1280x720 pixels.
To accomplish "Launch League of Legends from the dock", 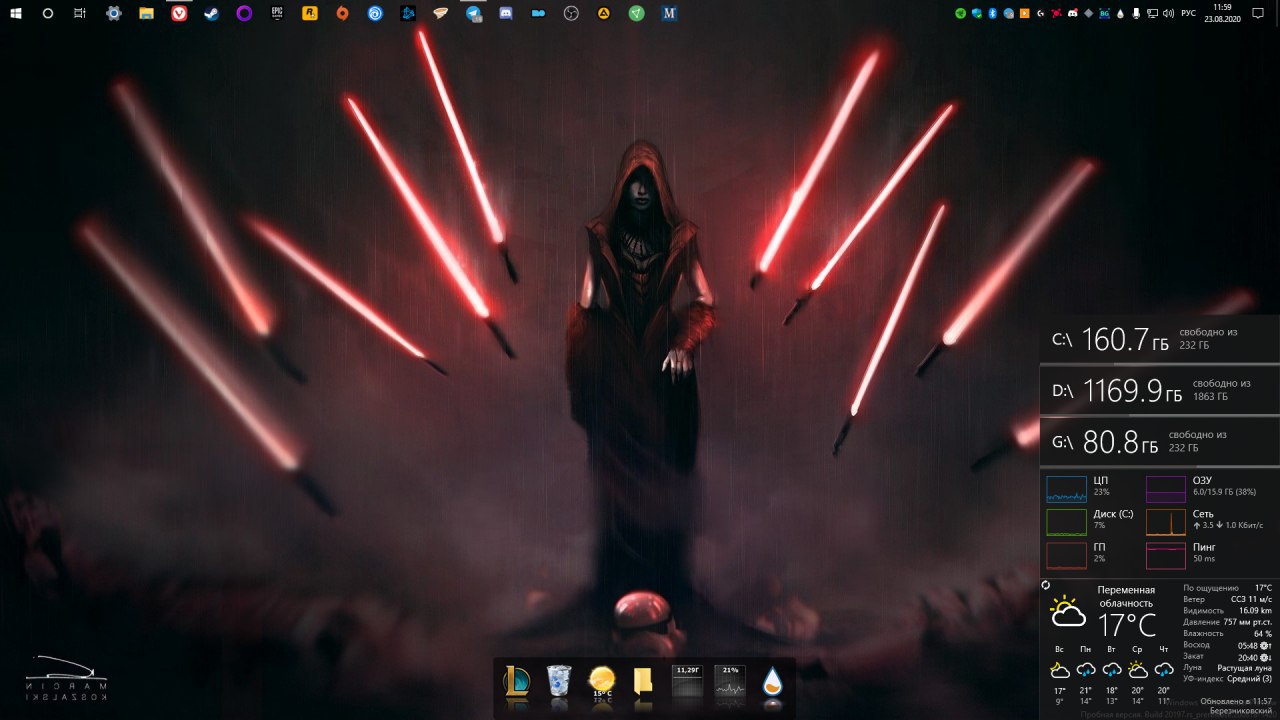I will (x=516, y=682).
